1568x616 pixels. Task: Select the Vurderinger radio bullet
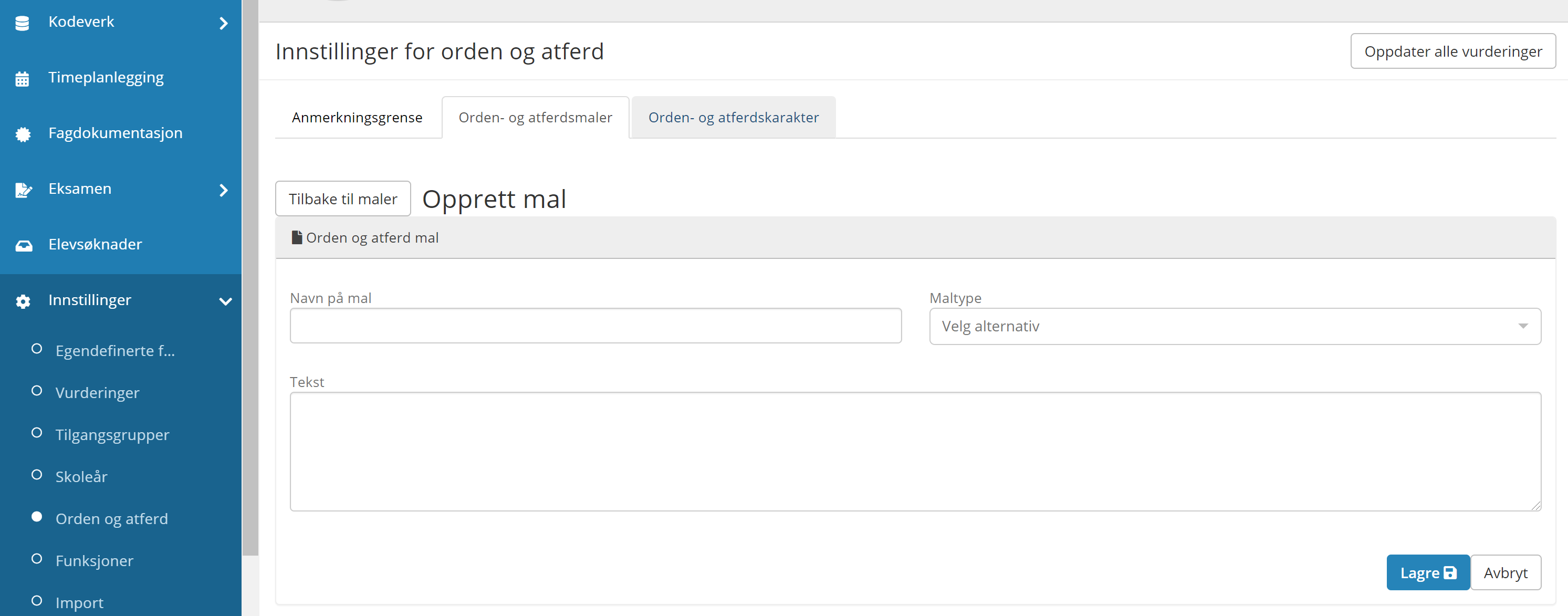click(x=37, y=391)
